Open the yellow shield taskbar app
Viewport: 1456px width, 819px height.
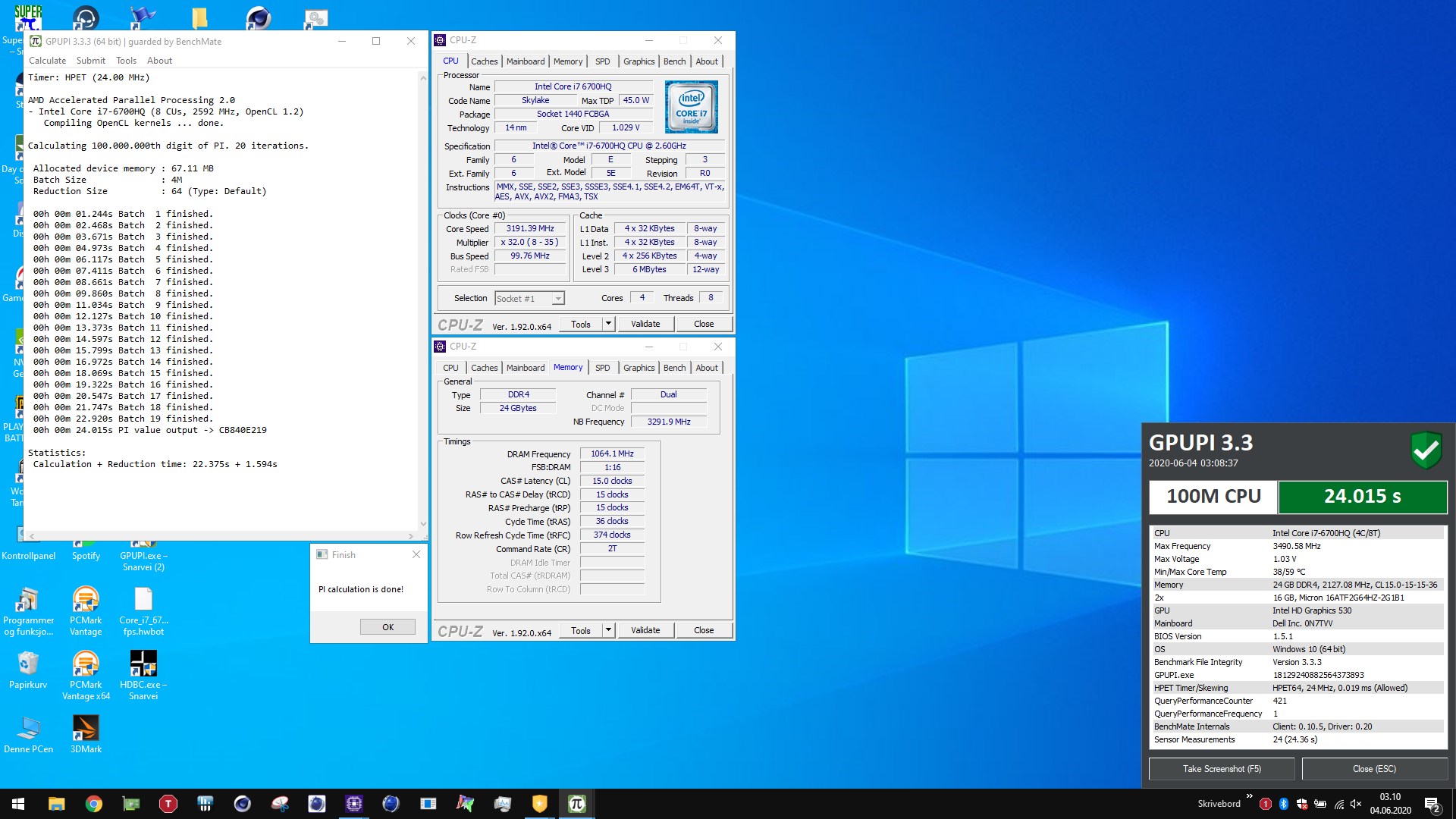540,804
